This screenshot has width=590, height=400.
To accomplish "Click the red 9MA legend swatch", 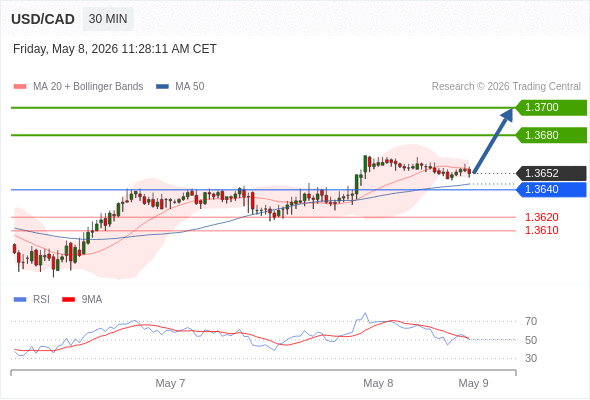I will coord(68,300).
